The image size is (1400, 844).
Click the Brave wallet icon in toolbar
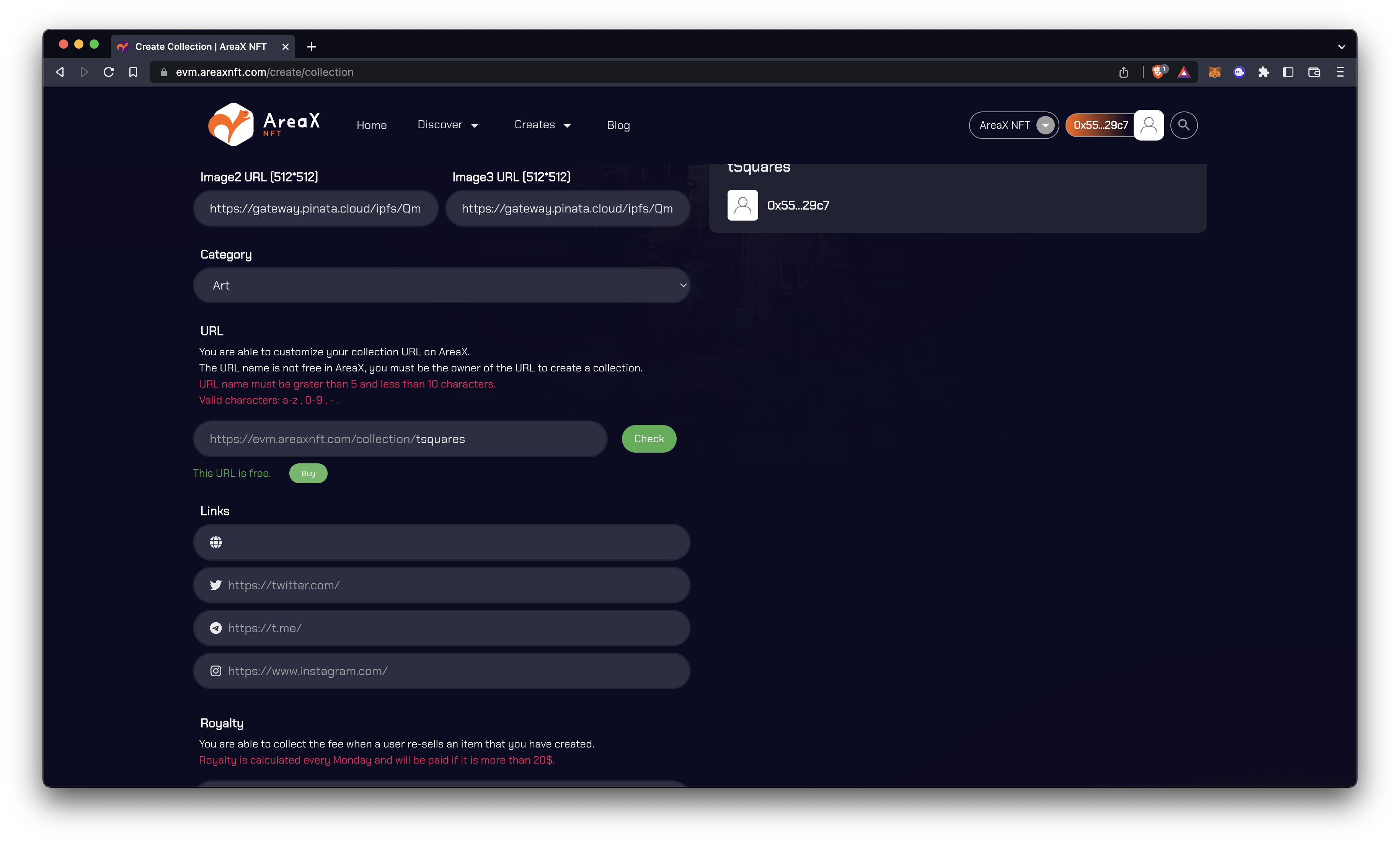[1314, 72]
